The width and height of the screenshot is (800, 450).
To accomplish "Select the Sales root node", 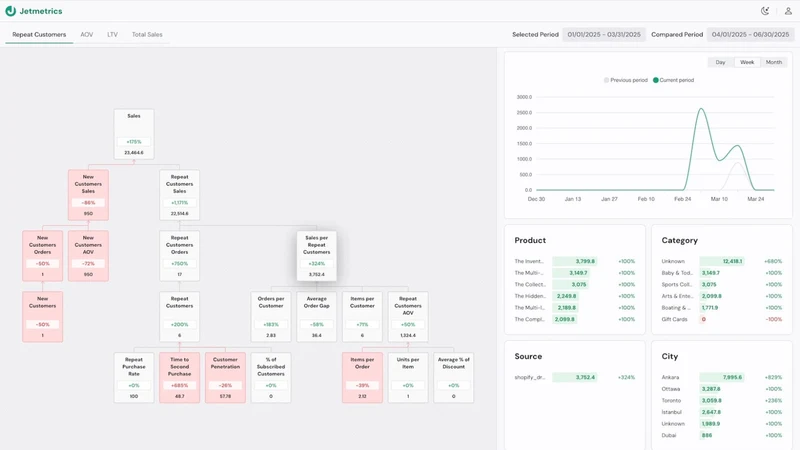I will [x=134, y=134].
